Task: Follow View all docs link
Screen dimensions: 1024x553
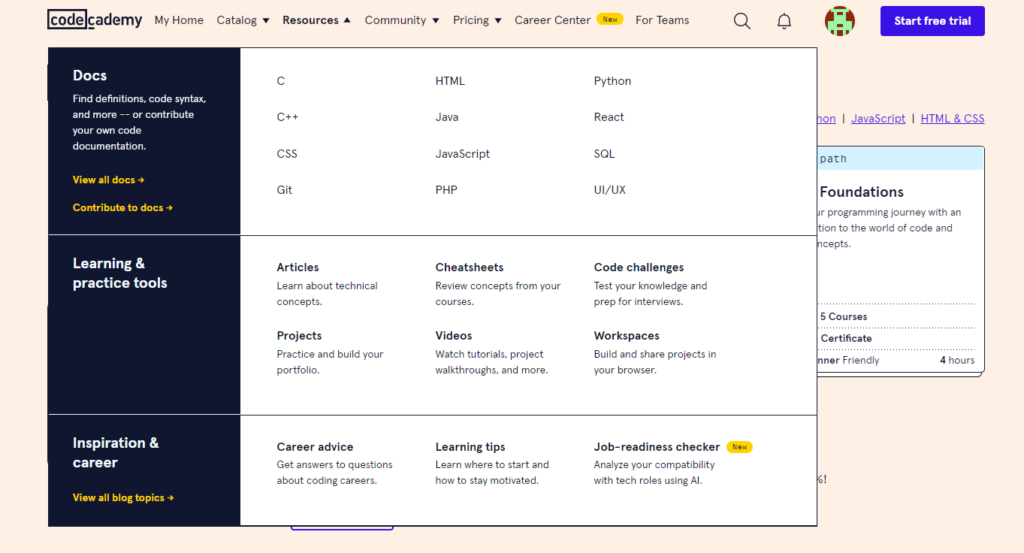Action: coord(108,180)
